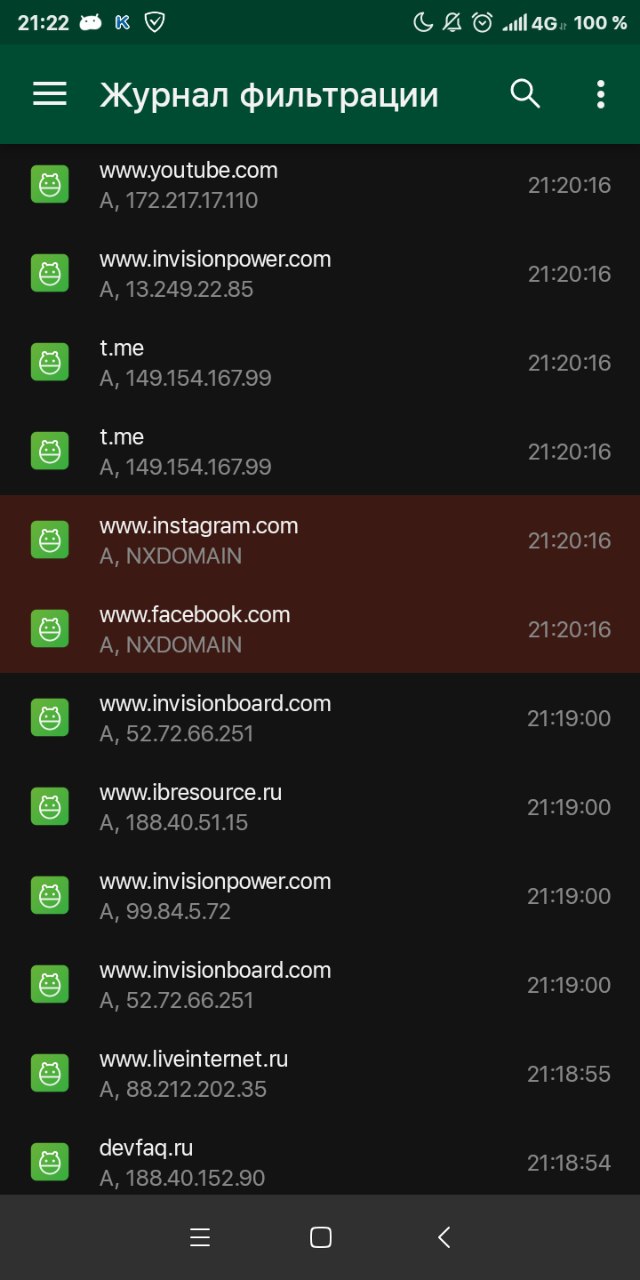Tap the icon beside devfaq.ru entry
This screenshot has width=640, height=1280.
coord(49,1162)
